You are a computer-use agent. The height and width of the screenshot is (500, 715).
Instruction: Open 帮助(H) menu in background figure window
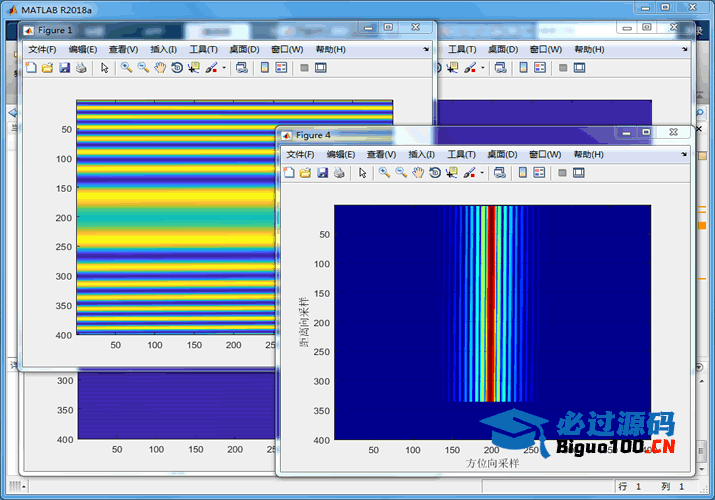pyautogui.click(x=589, y=49)
